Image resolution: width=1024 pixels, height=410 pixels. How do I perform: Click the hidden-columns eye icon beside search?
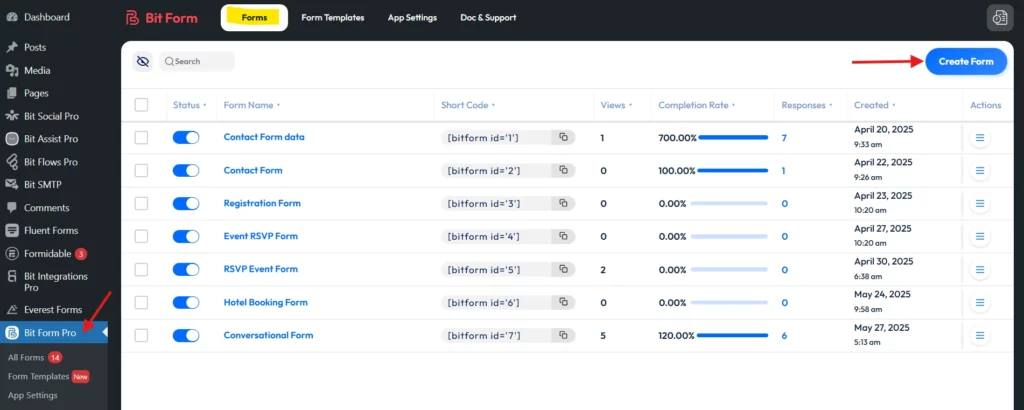tap(143, 62)
